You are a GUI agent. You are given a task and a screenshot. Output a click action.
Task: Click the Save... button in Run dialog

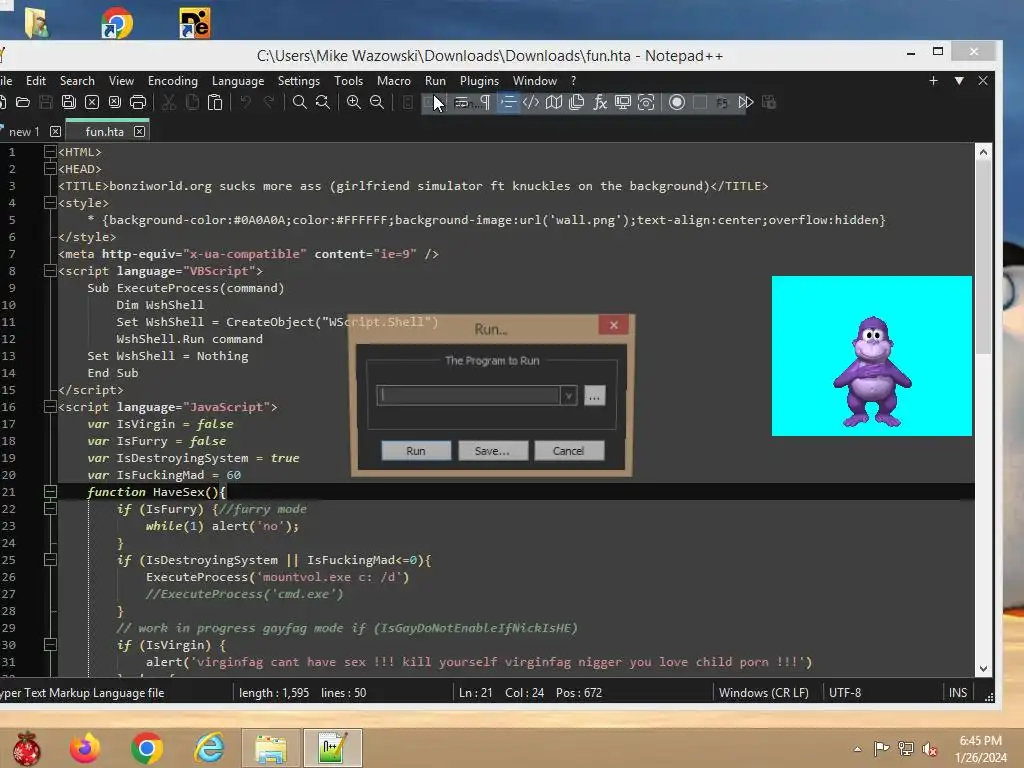click(492, 451)
